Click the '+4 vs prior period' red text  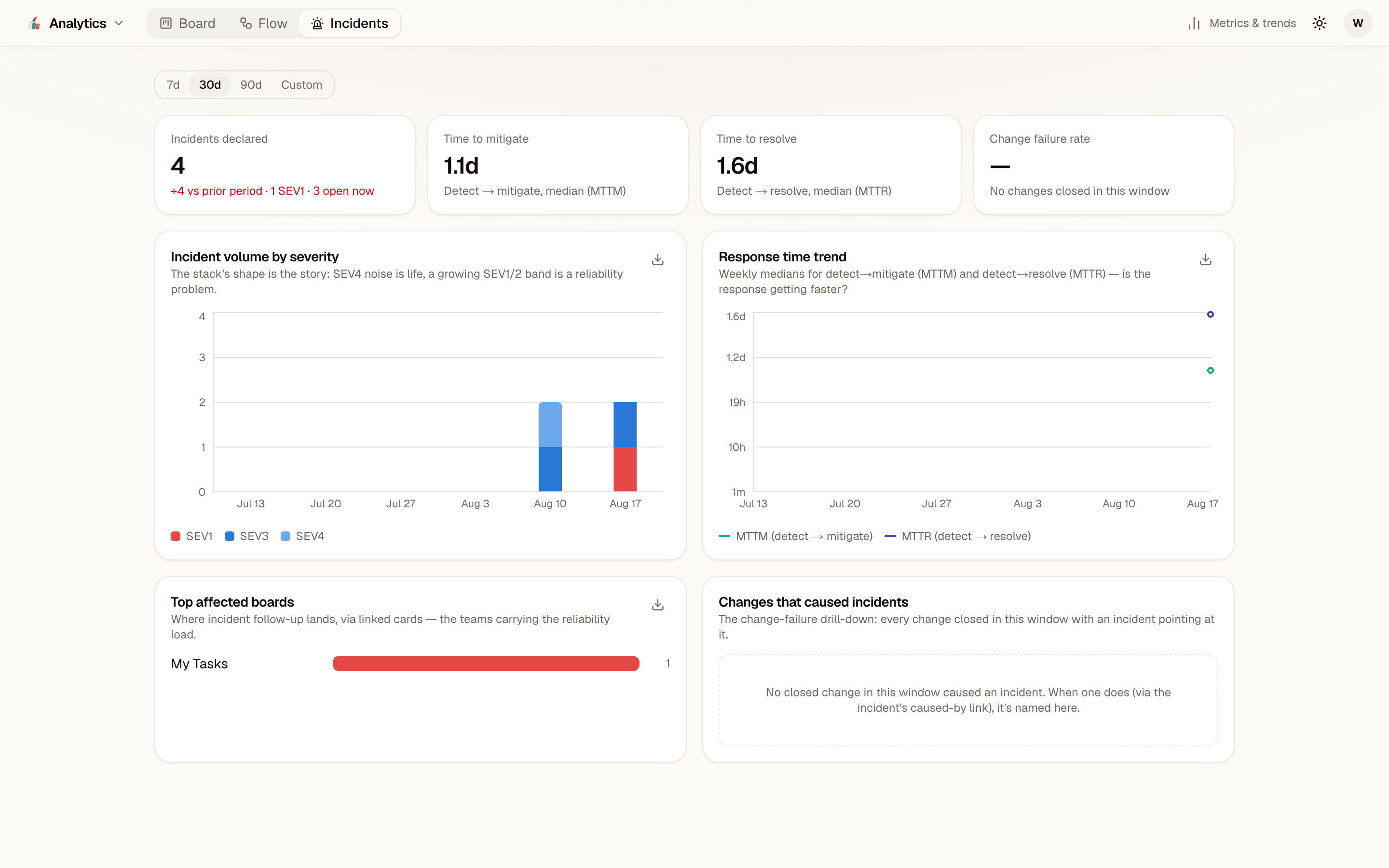[x=217, y=191]
